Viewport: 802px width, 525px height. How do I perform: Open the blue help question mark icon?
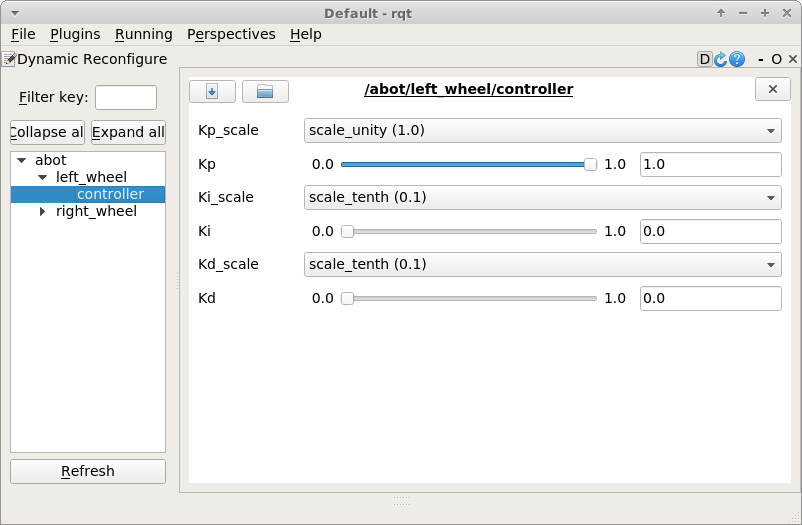click(737, 60)
